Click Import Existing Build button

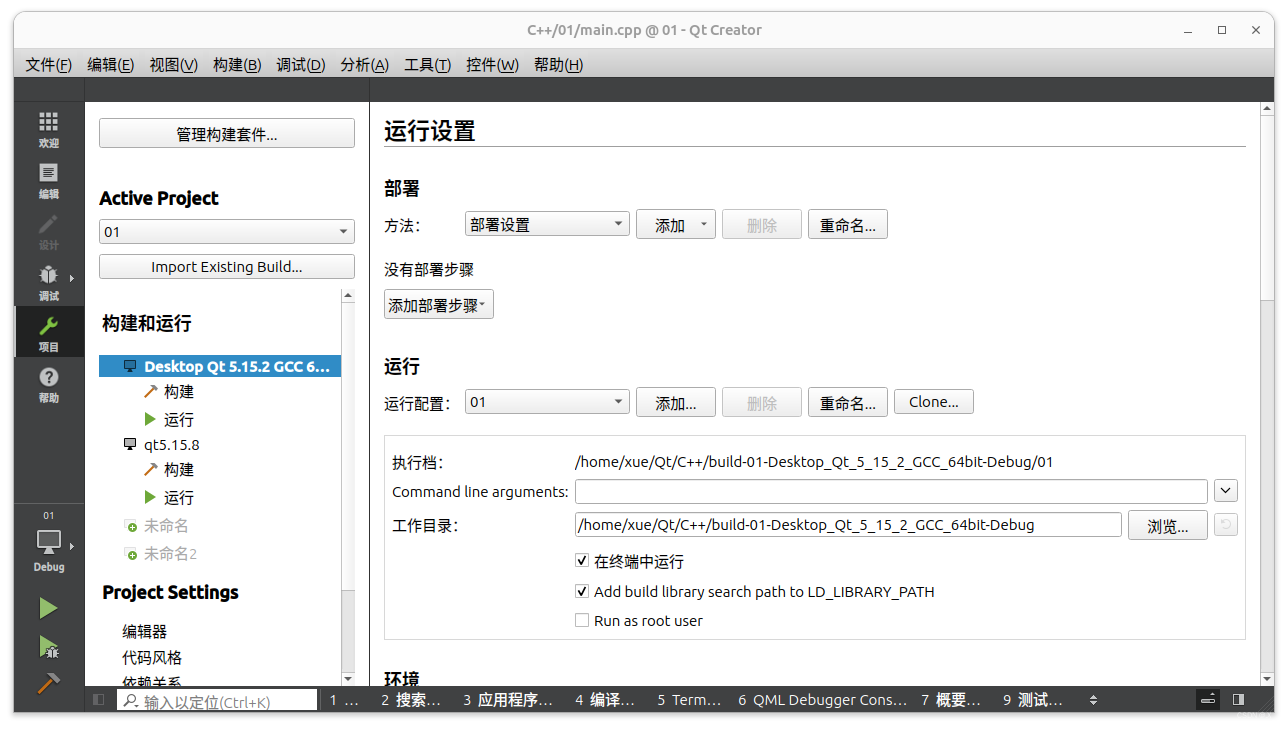tap(227, 267)
